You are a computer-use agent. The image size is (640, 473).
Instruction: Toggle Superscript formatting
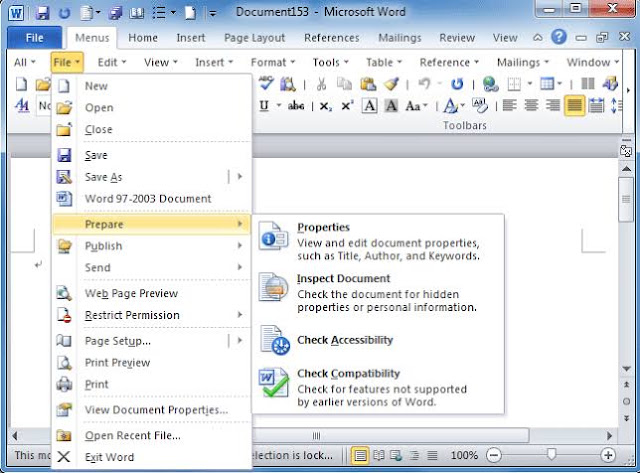tap(347, 106)
